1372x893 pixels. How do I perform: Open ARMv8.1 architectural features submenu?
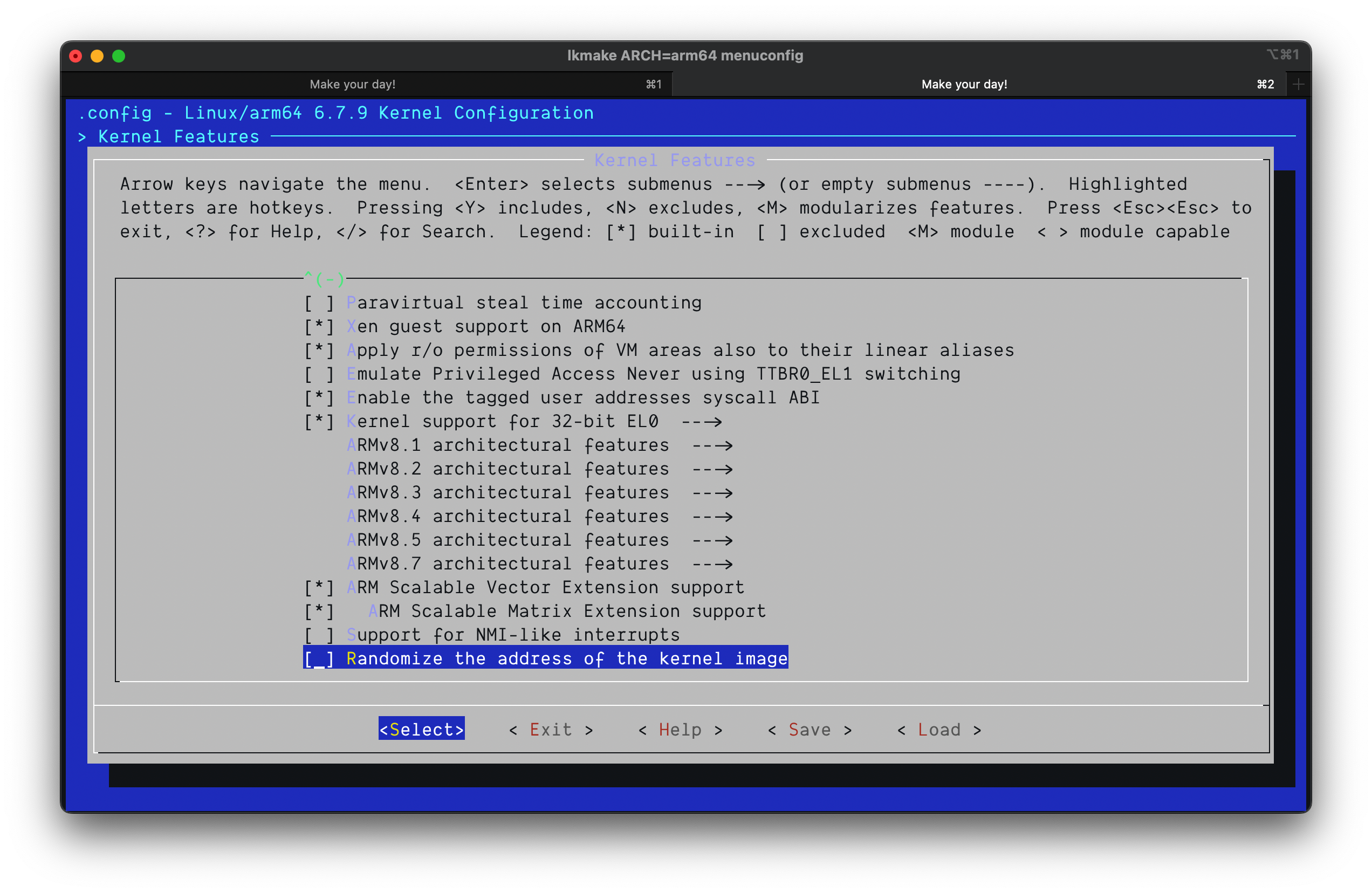point(507,445)
